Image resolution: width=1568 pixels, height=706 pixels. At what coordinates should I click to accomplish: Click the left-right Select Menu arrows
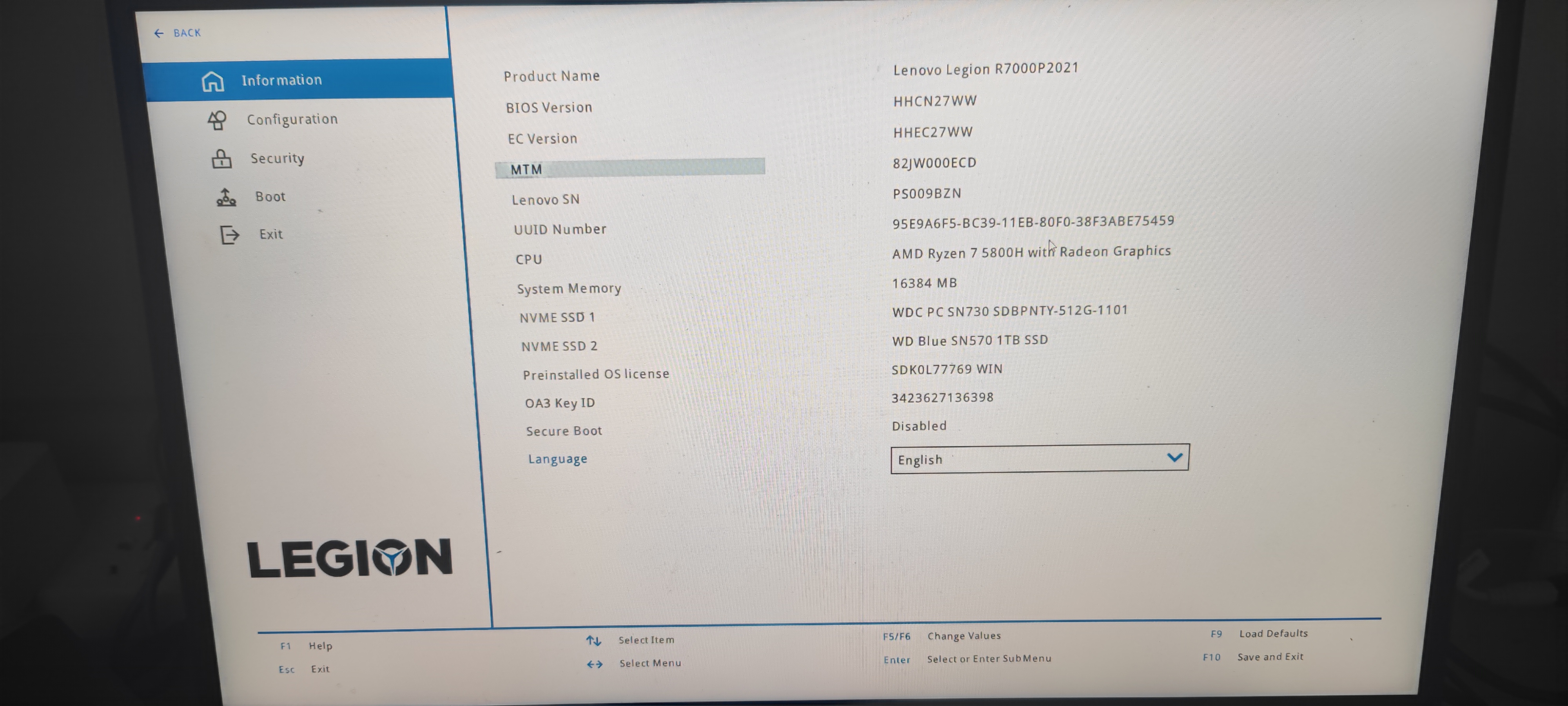(595, 664)
